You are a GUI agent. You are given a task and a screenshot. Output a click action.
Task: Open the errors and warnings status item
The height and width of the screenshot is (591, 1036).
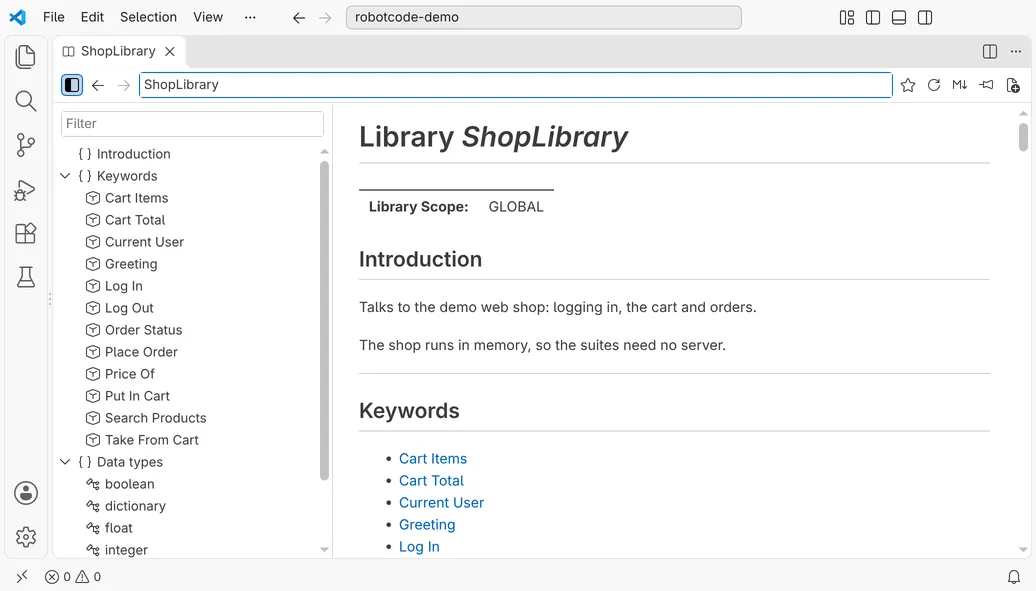pos(73,576)
